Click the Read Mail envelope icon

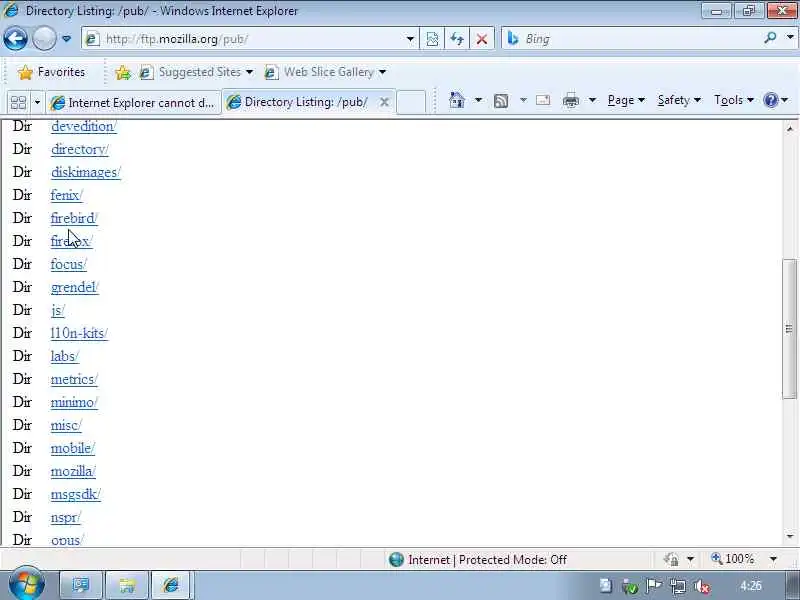pos(543,101)
